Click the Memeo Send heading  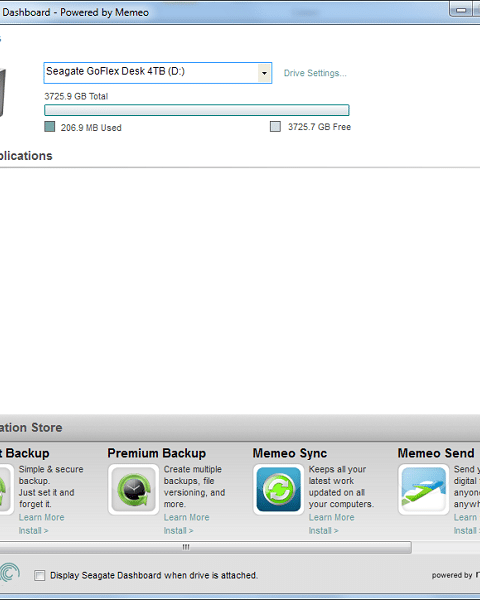pos(436,453)
